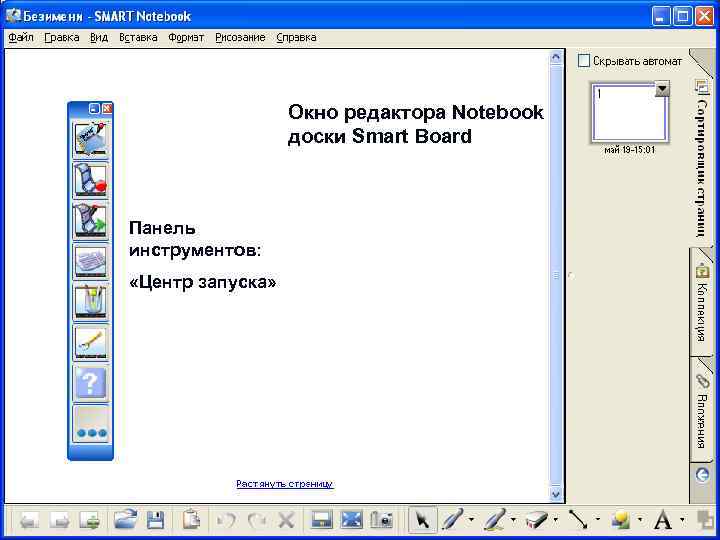The height and width of the screenshot is (540, 720).
Task: Expand the Creative Pen options arrow
Action: pyautogui.click(x=513, y=520)
